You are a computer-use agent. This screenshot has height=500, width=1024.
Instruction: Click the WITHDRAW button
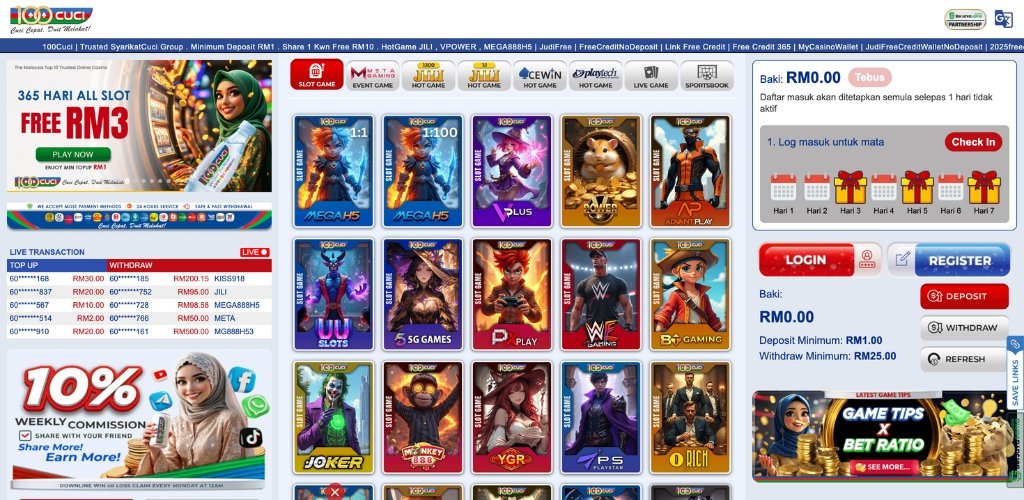[965, 328]
